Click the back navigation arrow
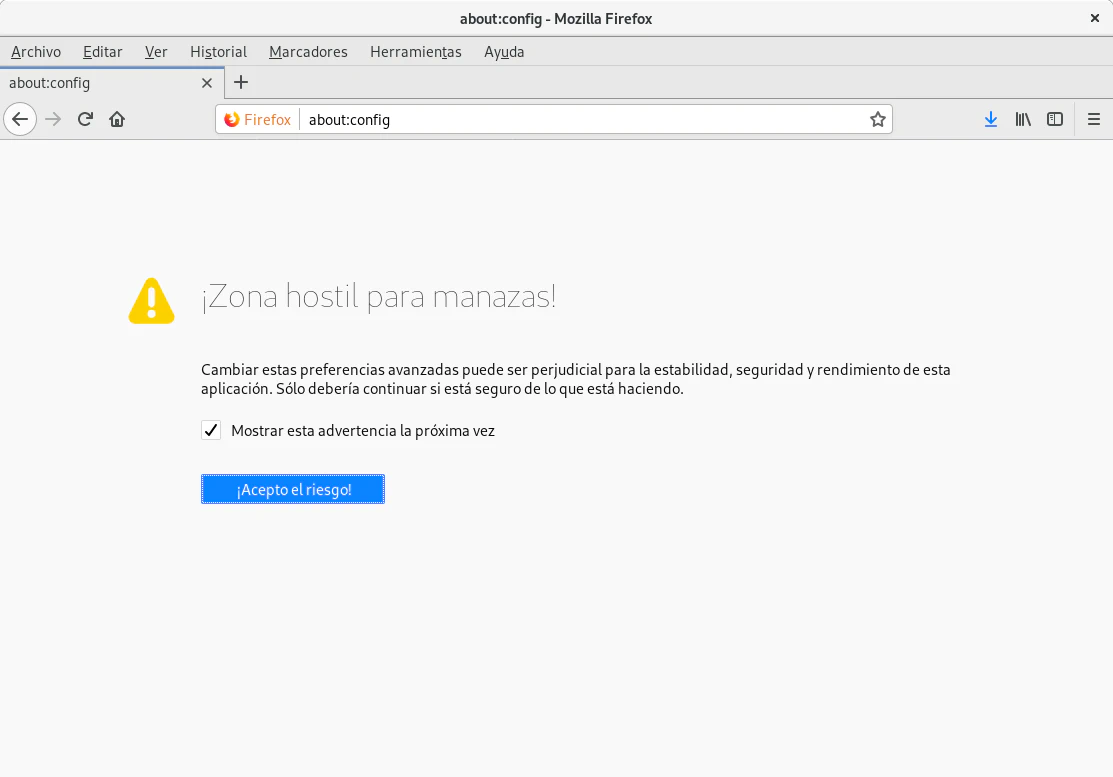The width and height of the screenshot is (1113, 777). pyautogui.click(x=20, y=119)
